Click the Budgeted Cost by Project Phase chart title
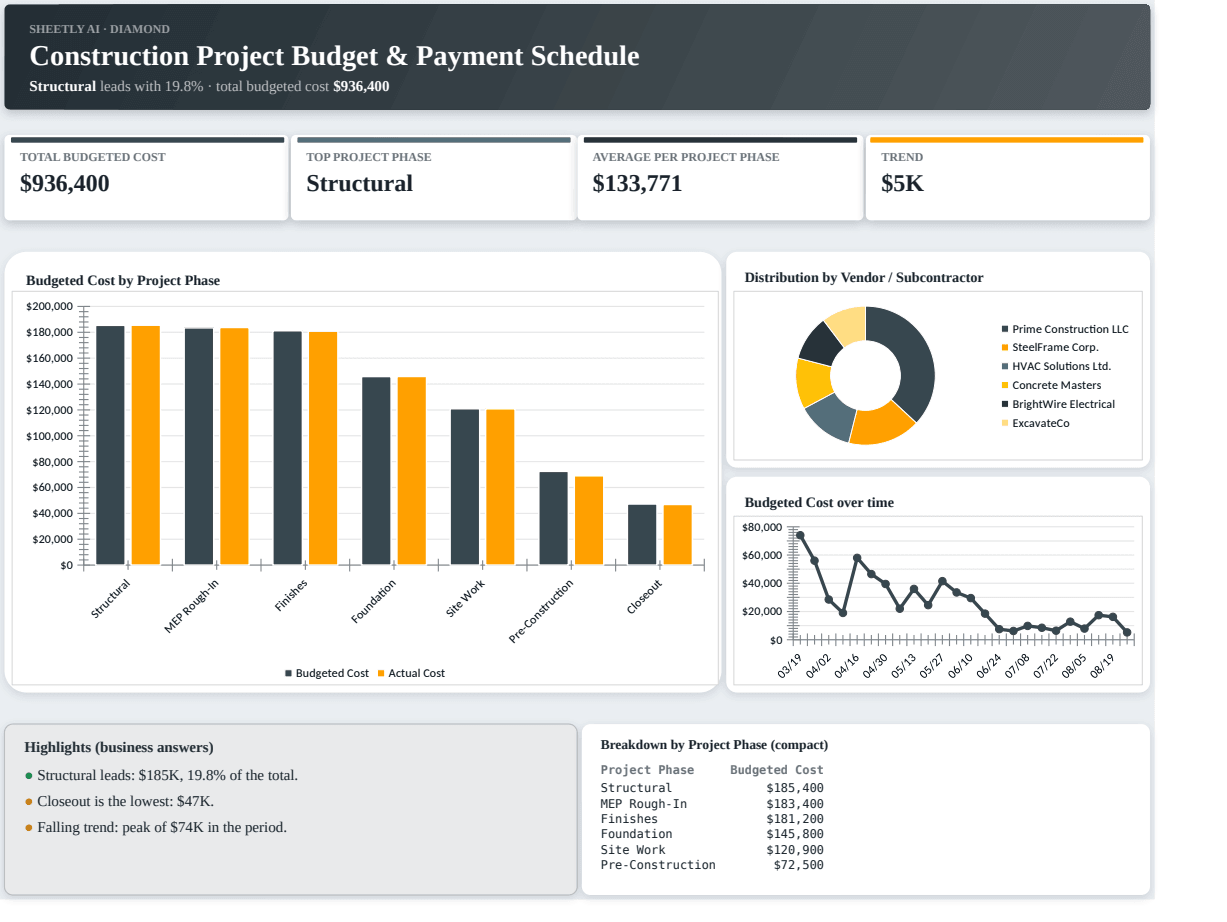The width and height of the screenshot is (1227, 922). (x=123, y=281)
